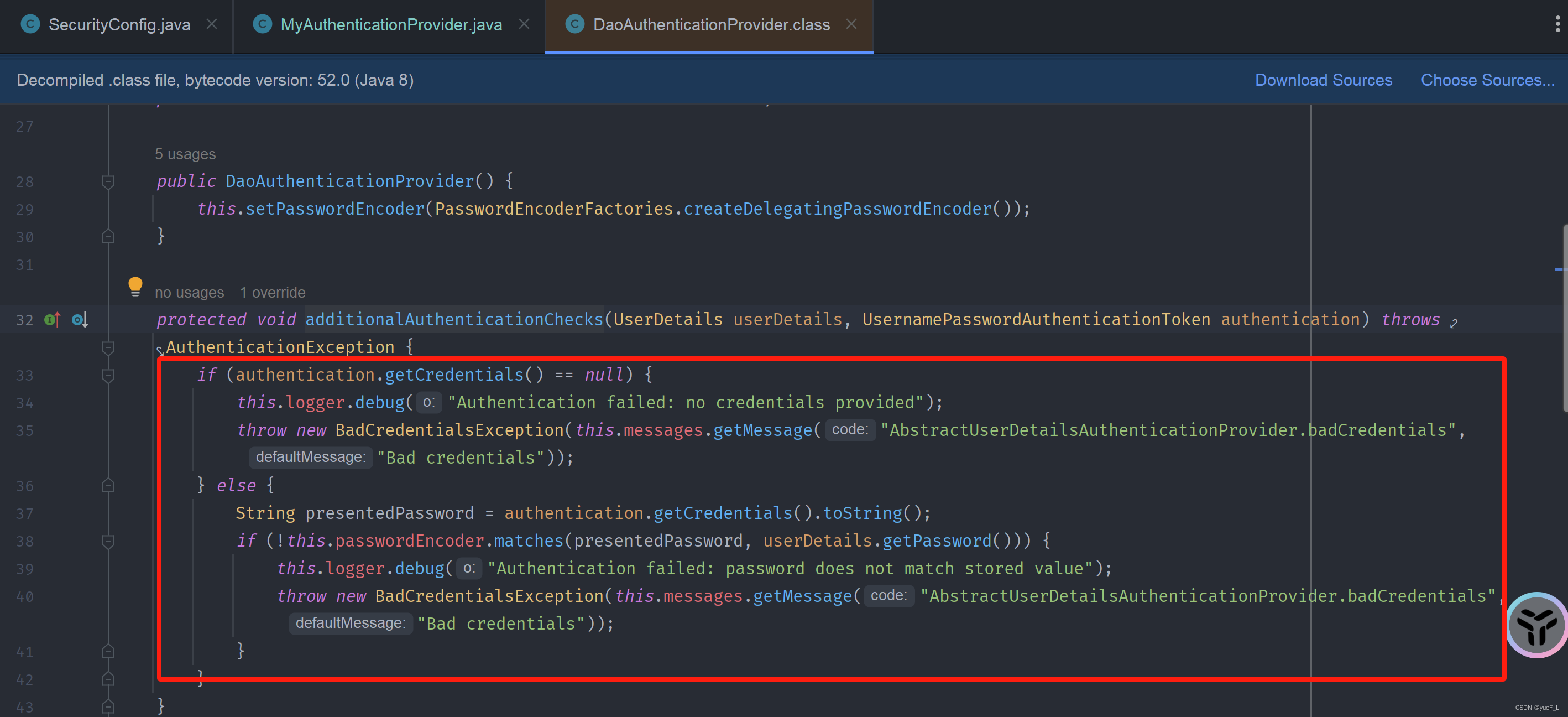Click the round assistant icon floating at right
The width and height of the screenshot is (1568, 717).
tap(1536, 625)
